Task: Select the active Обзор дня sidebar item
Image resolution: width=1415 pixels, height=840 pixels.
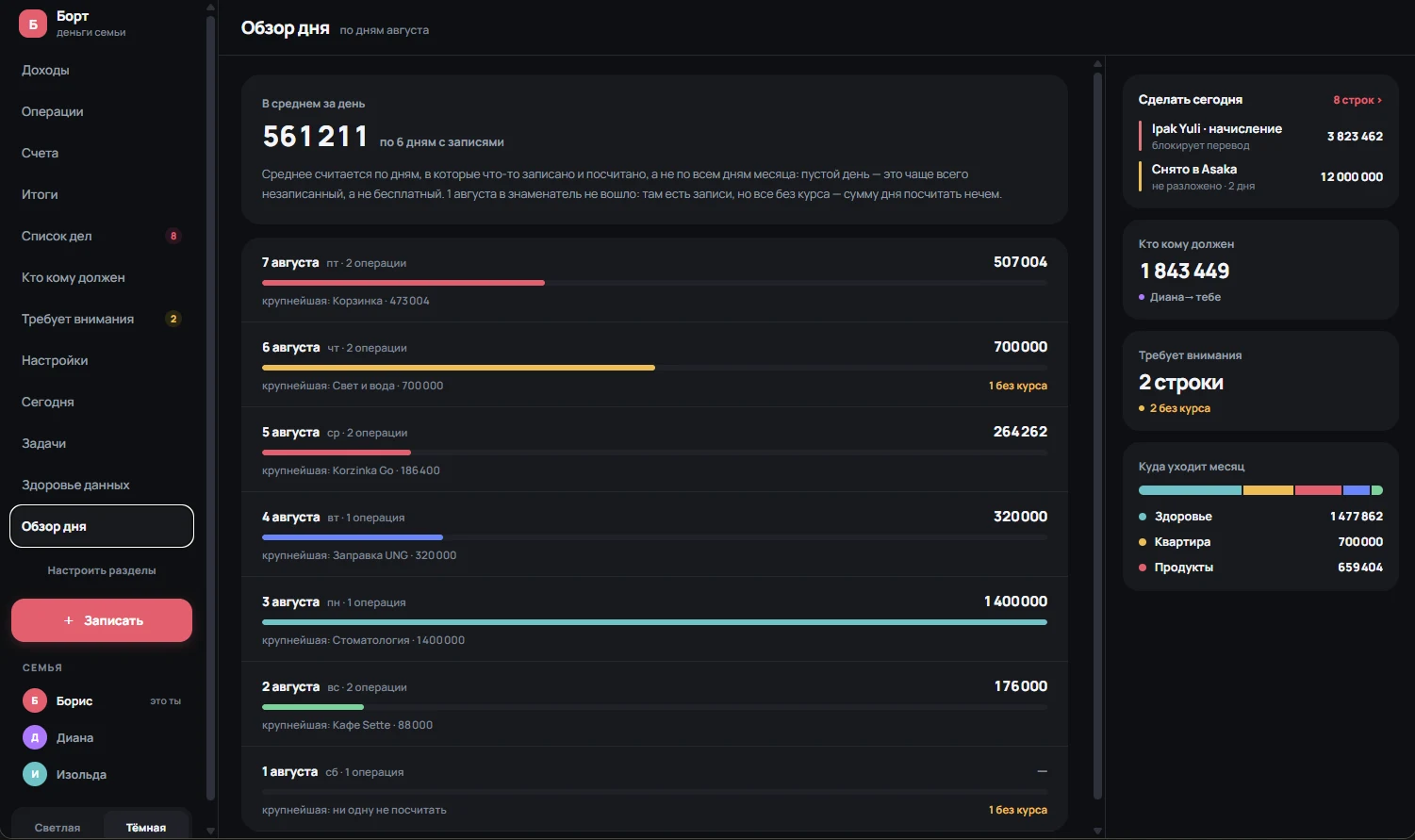Action: pos(101,526)
